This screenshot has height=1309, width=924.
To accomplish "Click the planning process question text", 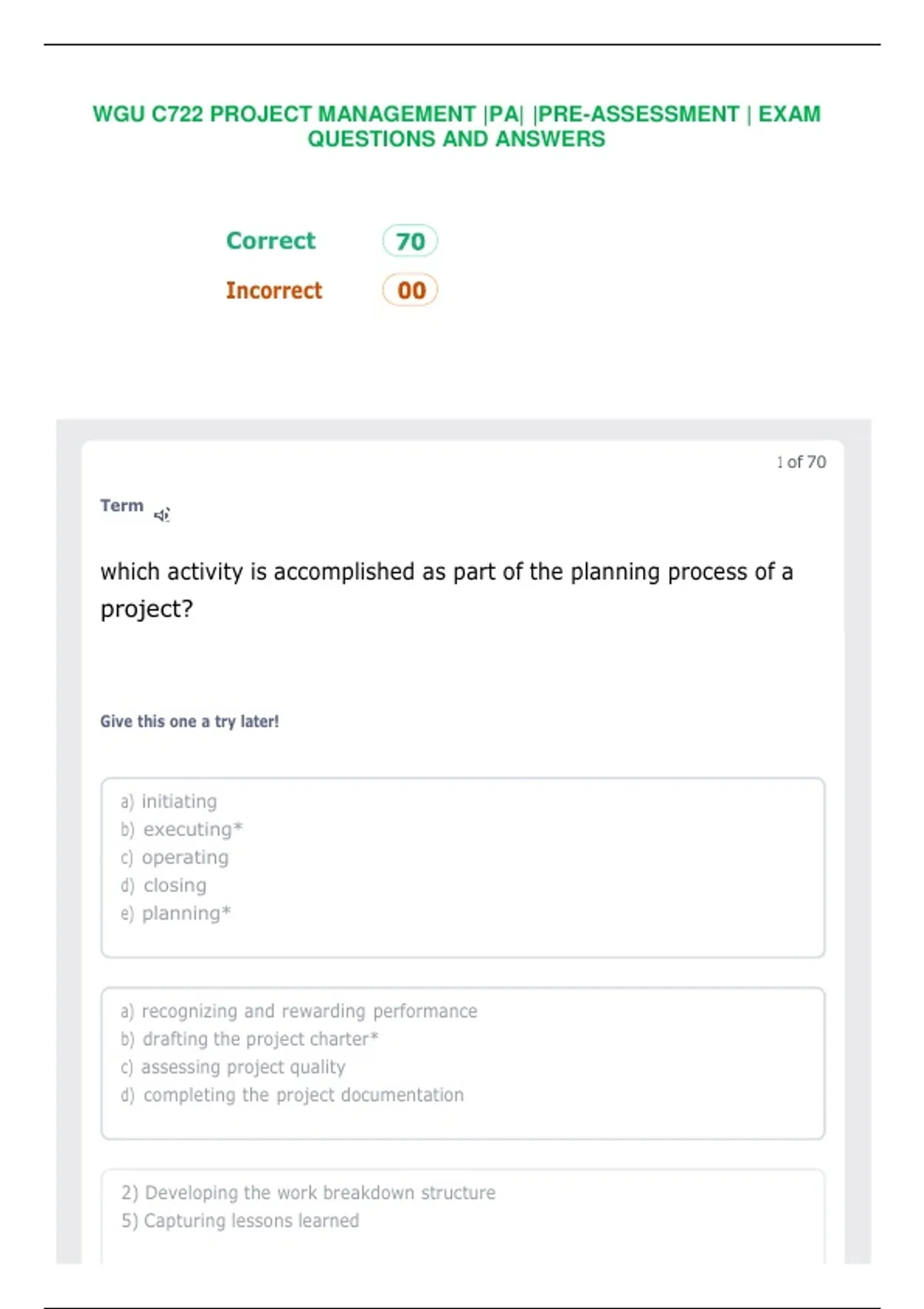I will coord(447,590).
